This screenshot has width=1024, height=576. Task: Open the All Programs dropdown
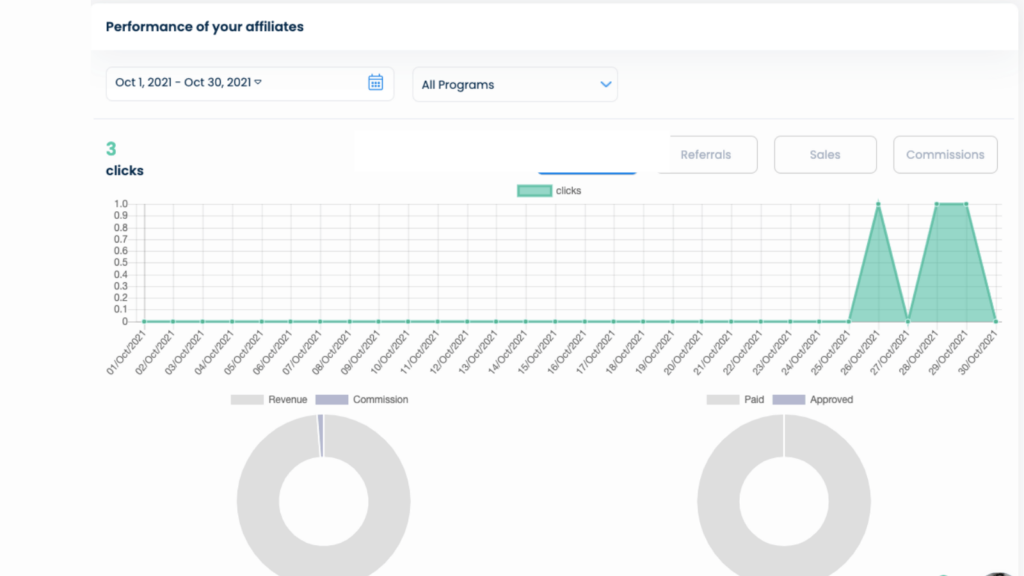click(x=515, y=84)
